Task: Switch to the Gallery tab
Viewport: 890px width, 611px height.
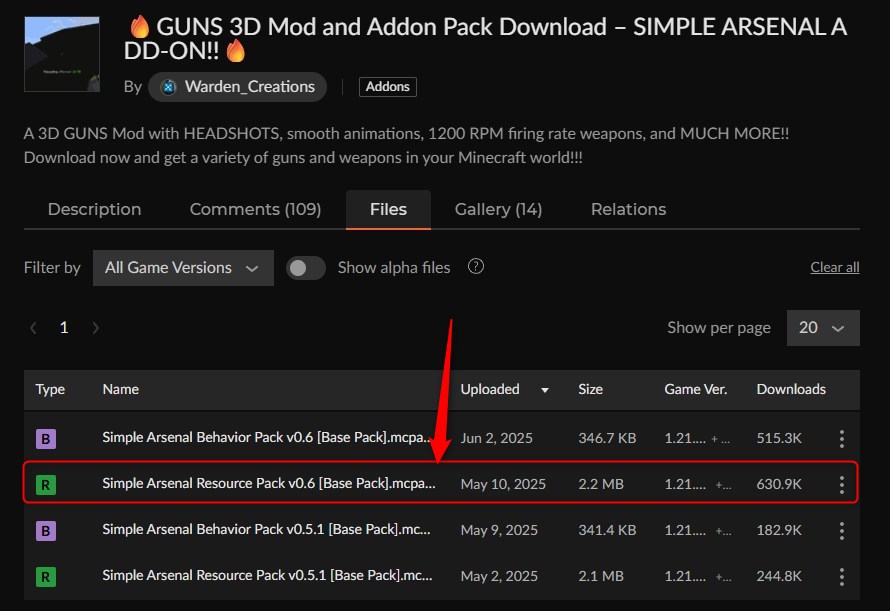Action: (498, 209)
